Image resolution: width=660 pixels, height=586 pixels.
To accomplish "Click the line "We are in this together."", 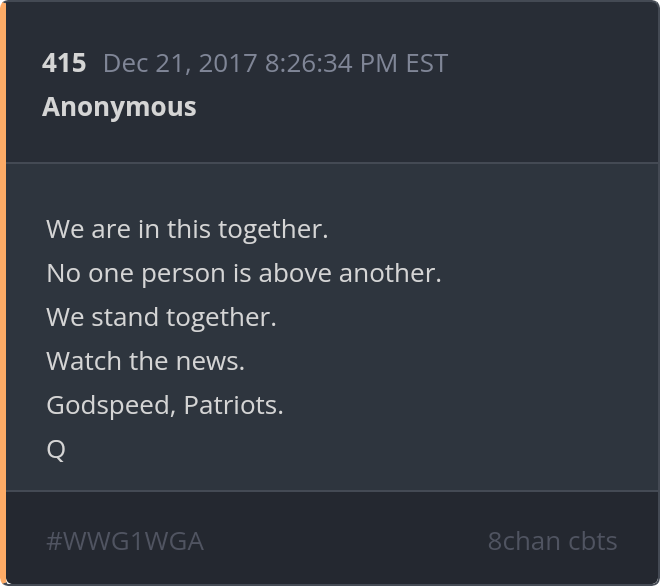I will (187, 229).
